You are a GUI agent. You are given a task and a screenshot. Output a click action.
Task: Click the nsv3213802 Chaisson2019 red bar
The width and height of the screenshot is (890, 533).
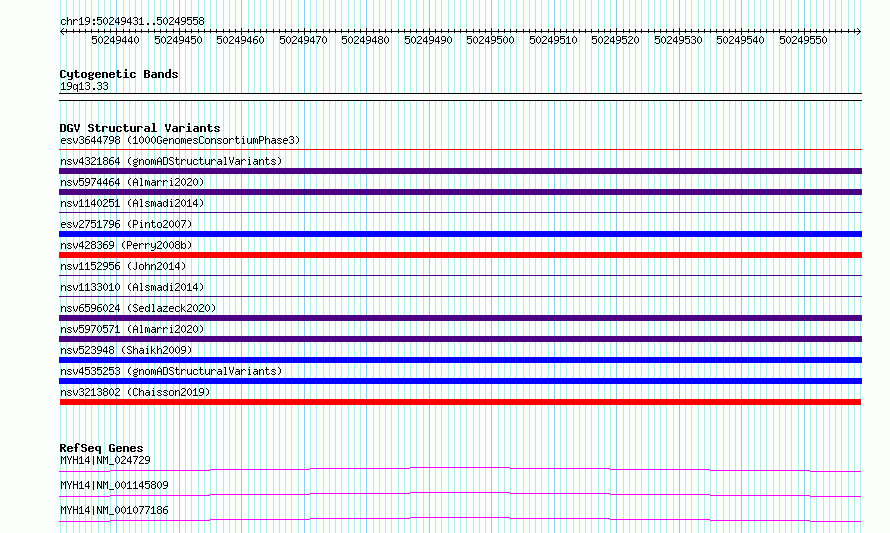460,402
